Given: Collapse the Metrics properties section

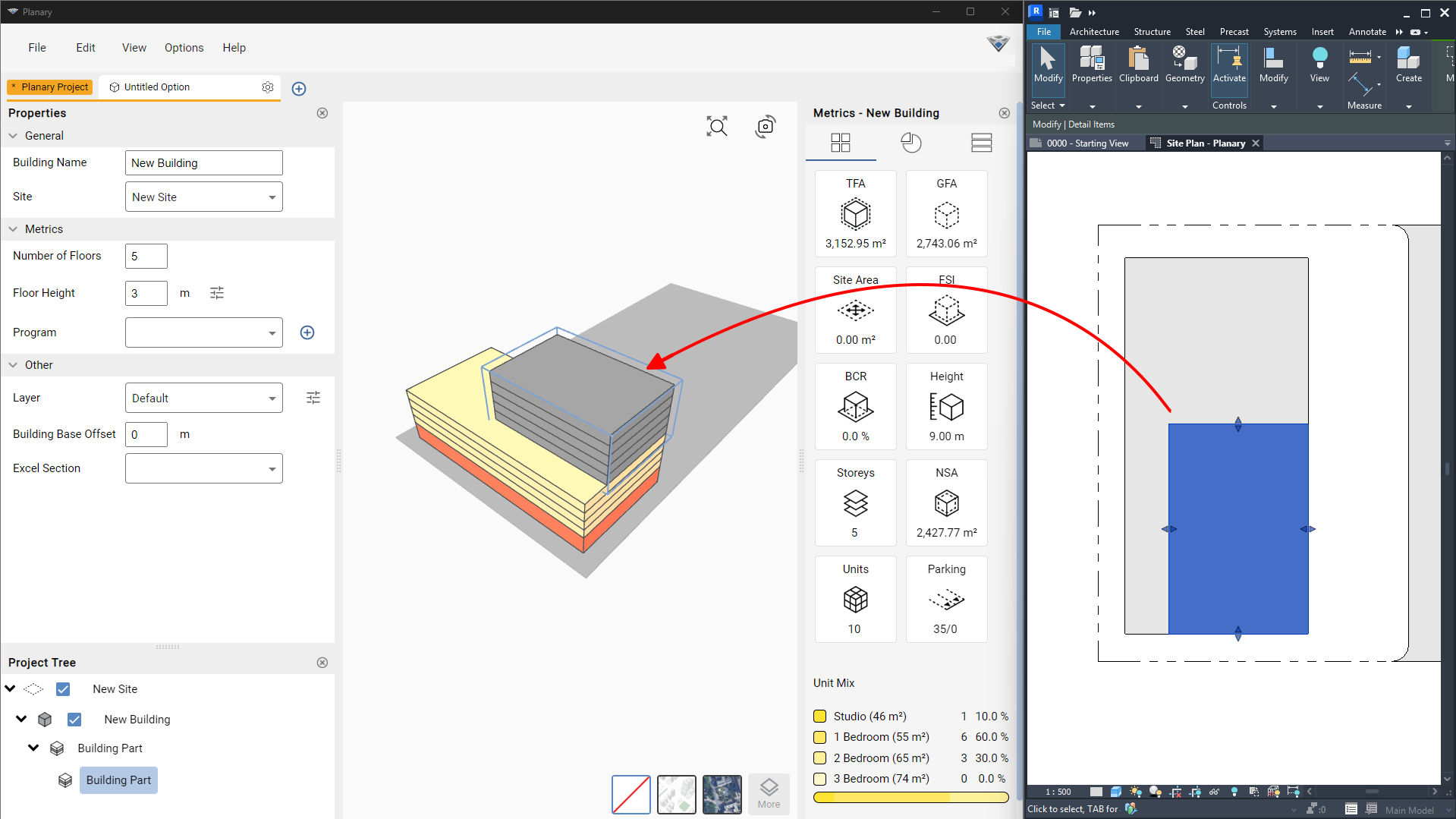Looking at the screenshot, I should coord(13,229).
